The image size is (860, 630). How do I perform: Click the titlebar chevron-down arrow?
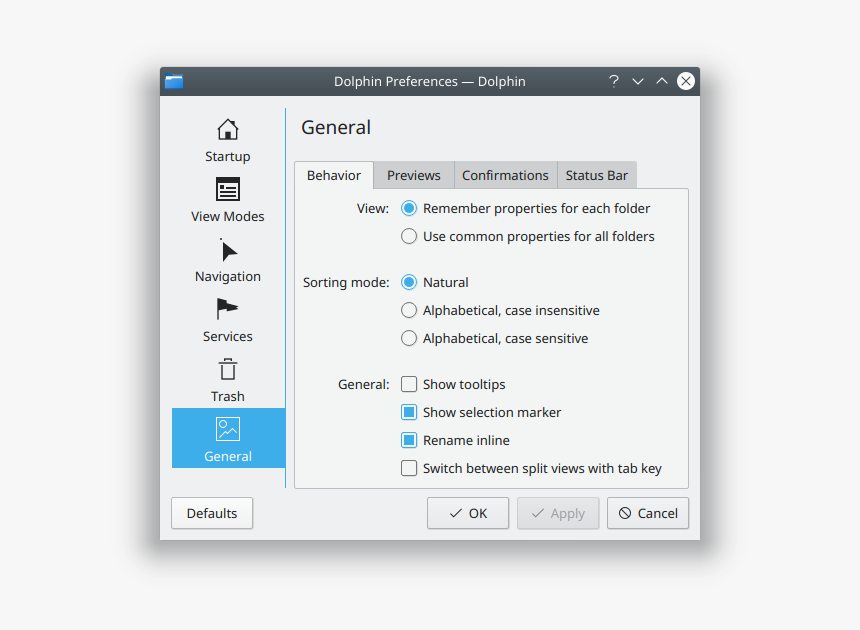click(638, 81)
